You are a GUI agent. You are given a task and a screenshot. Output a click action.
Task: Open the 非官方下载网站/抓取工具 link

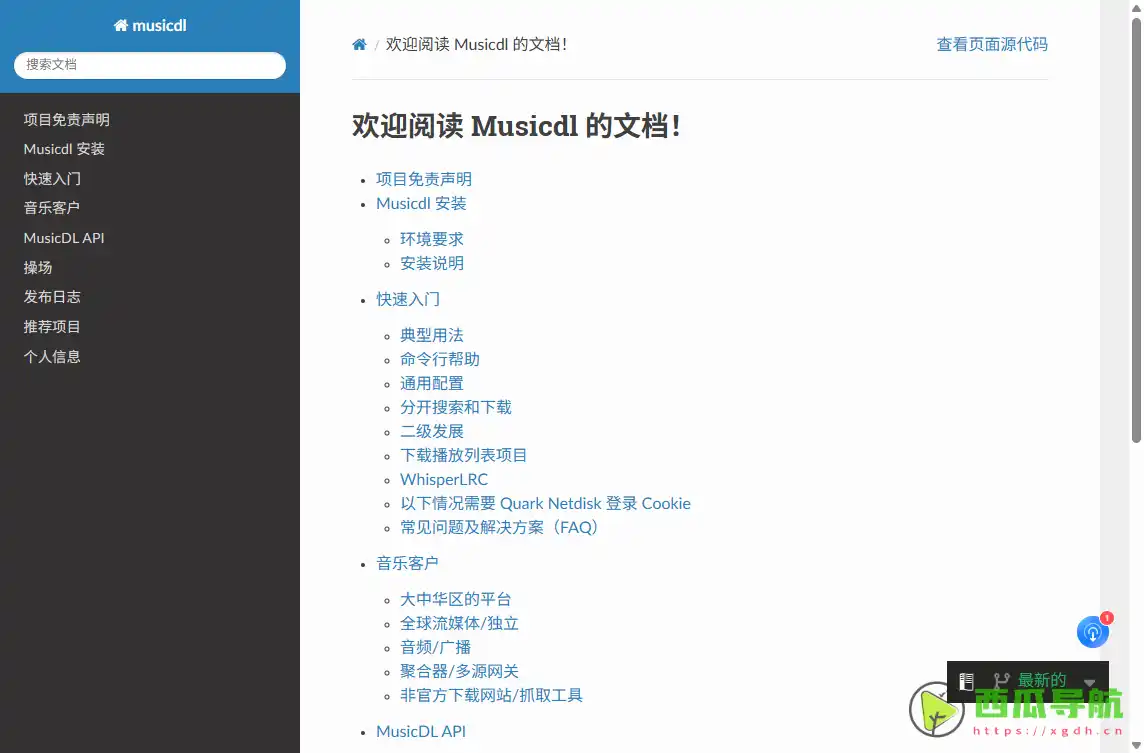pyautogui.click(x=492, y=695)
